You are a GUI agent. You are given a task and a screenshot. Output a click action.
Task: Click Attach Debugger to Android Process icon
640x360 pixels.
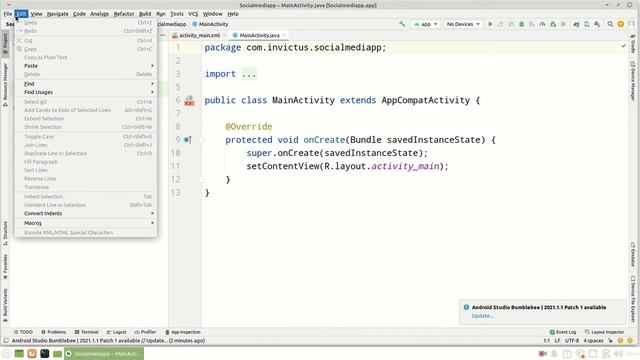(553, 24)
